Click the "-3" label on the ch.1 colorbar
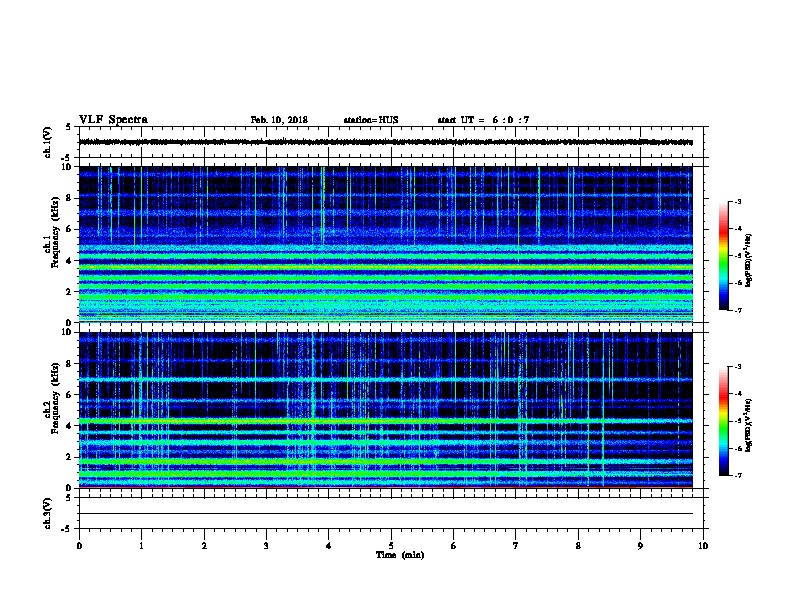This screenshot has height=612, width=792. 738,201
